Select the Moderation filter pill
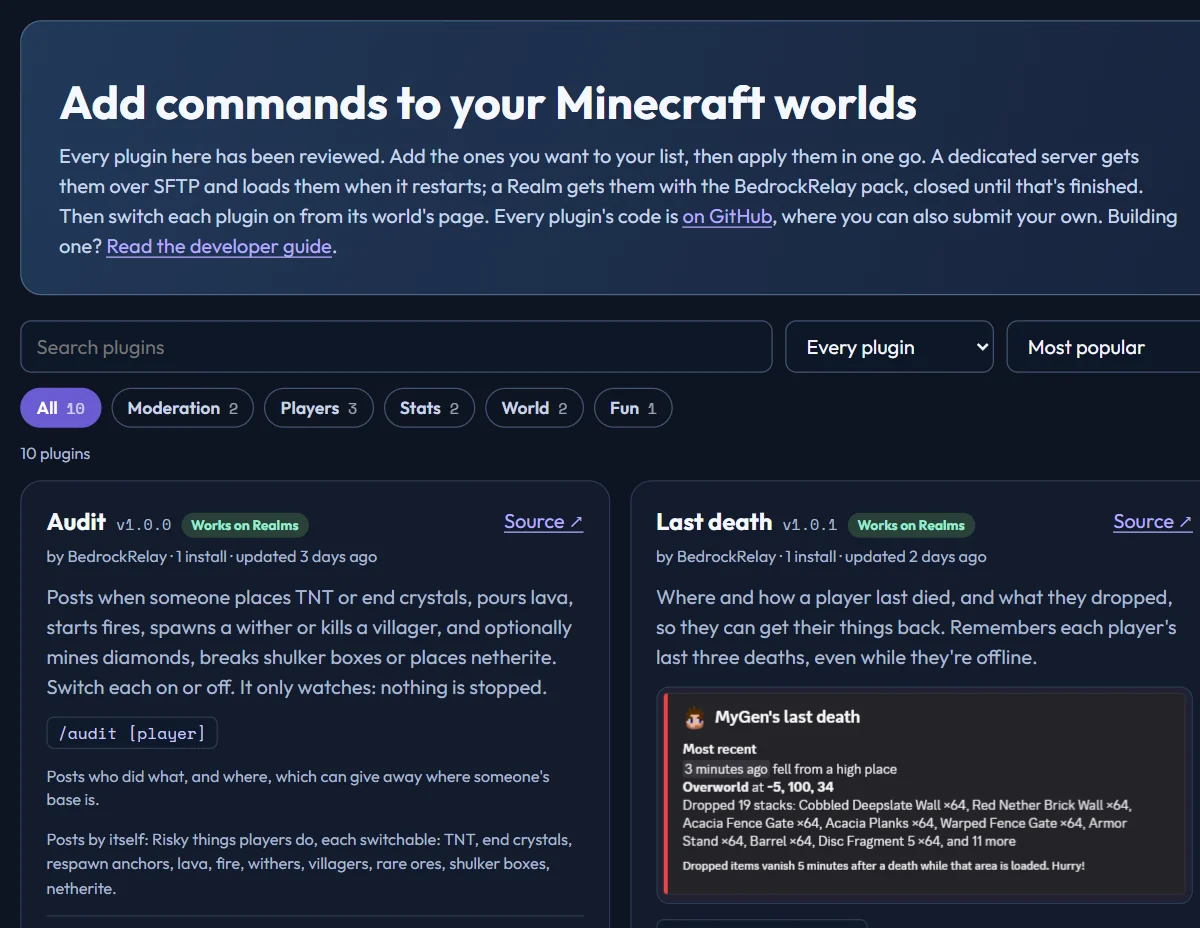Image resolution: width=1200 pixels, height=928 pixels. pyautogui.click(x=183, y=408)
